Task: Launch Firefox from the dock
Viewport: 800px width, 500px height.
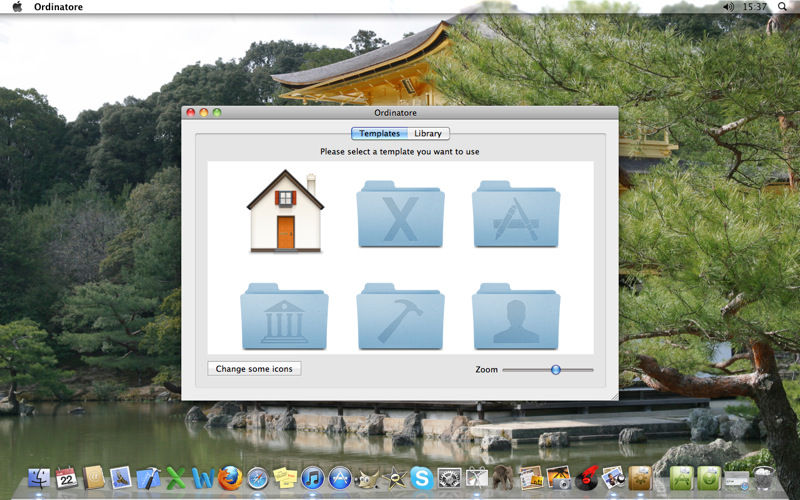Action: (231, 478)
